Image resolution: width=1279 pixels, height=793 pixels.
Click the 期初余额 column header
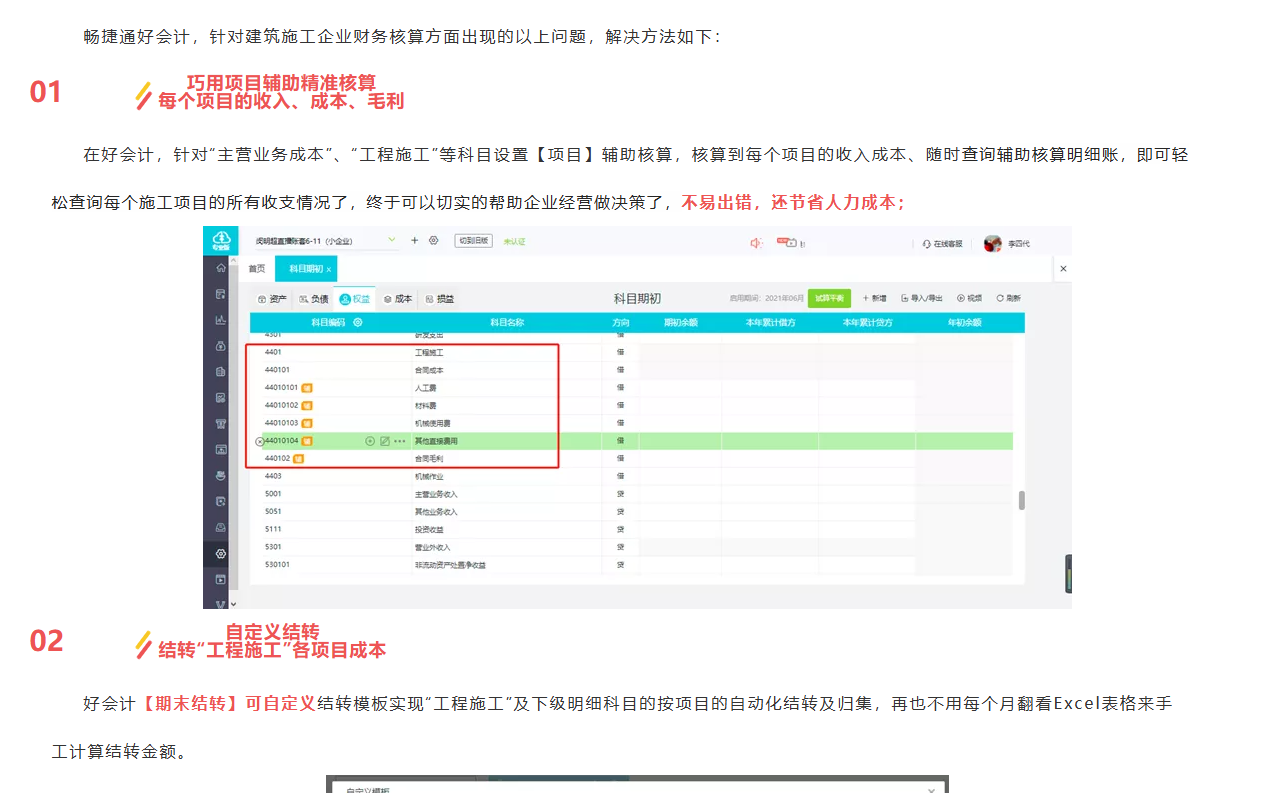(x=681, y=323)
